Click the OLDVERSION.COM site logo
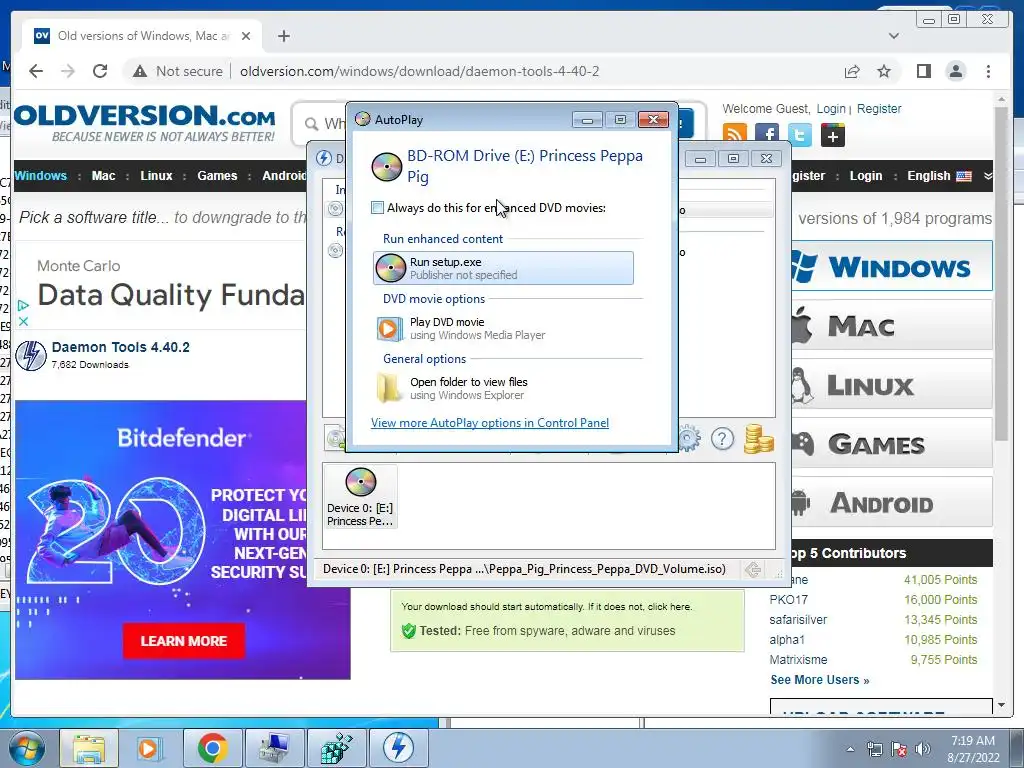 click(145, 123)
